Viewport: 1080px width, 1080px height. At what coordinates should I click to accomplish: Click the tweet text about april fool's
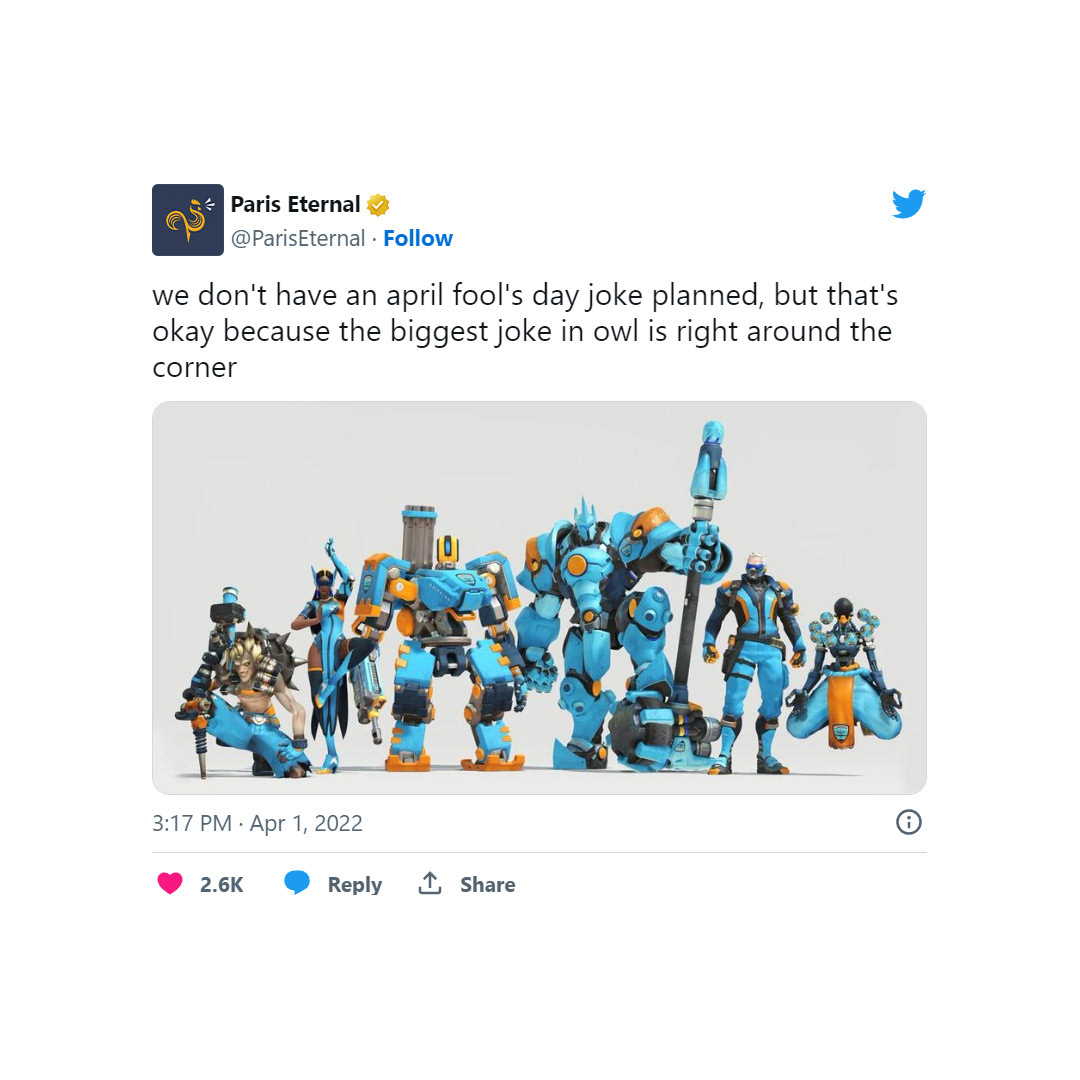click(525, 331)
